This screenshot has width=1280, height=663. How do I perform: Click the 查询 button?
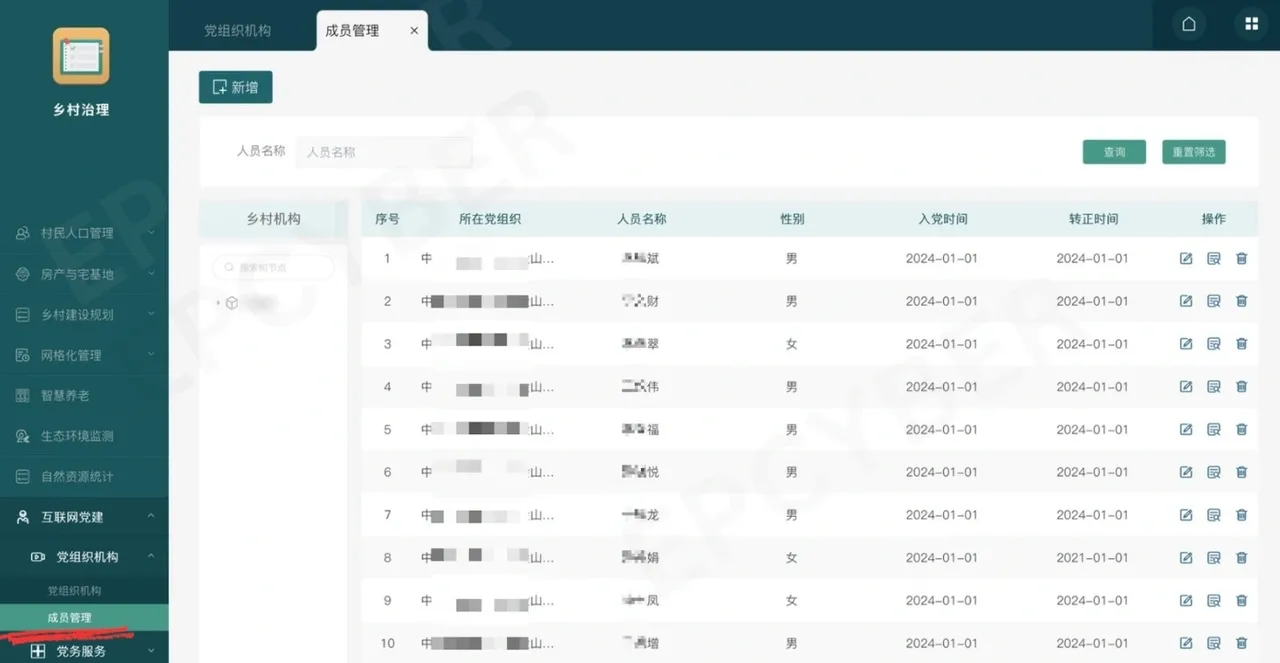1114,152
